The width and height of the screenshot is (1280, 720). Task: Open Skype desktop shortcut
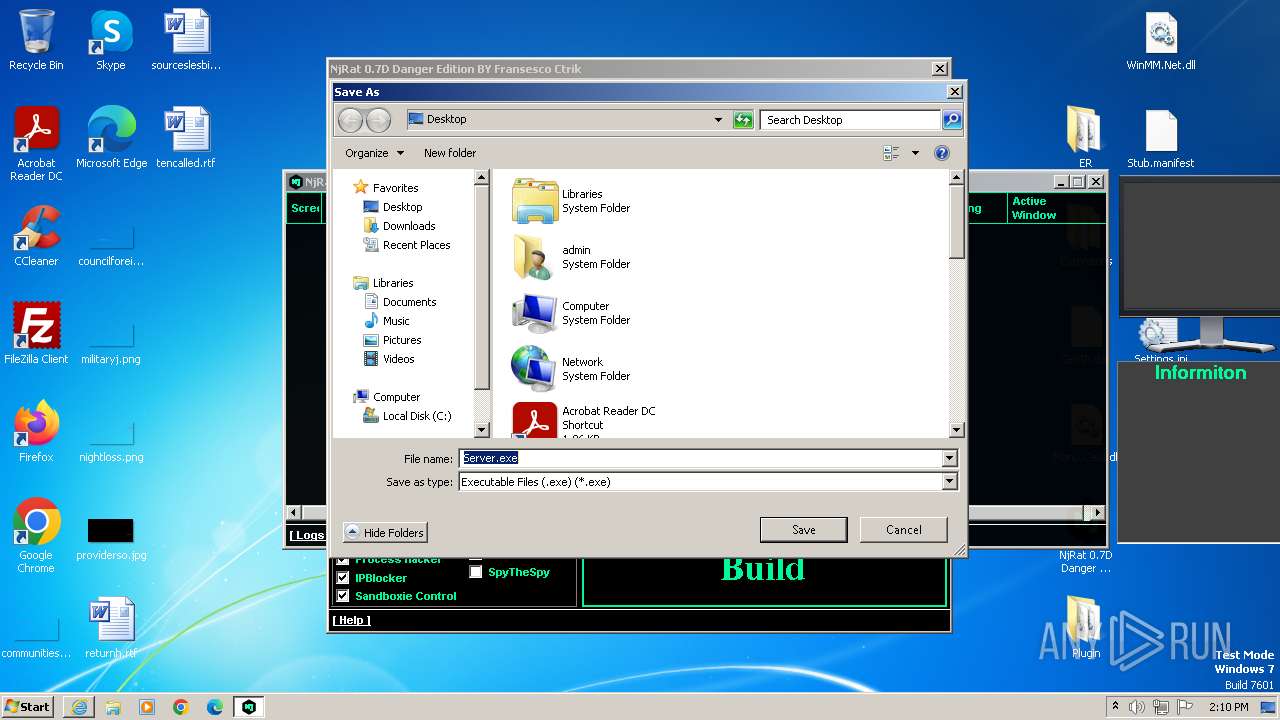coord(110,40)
